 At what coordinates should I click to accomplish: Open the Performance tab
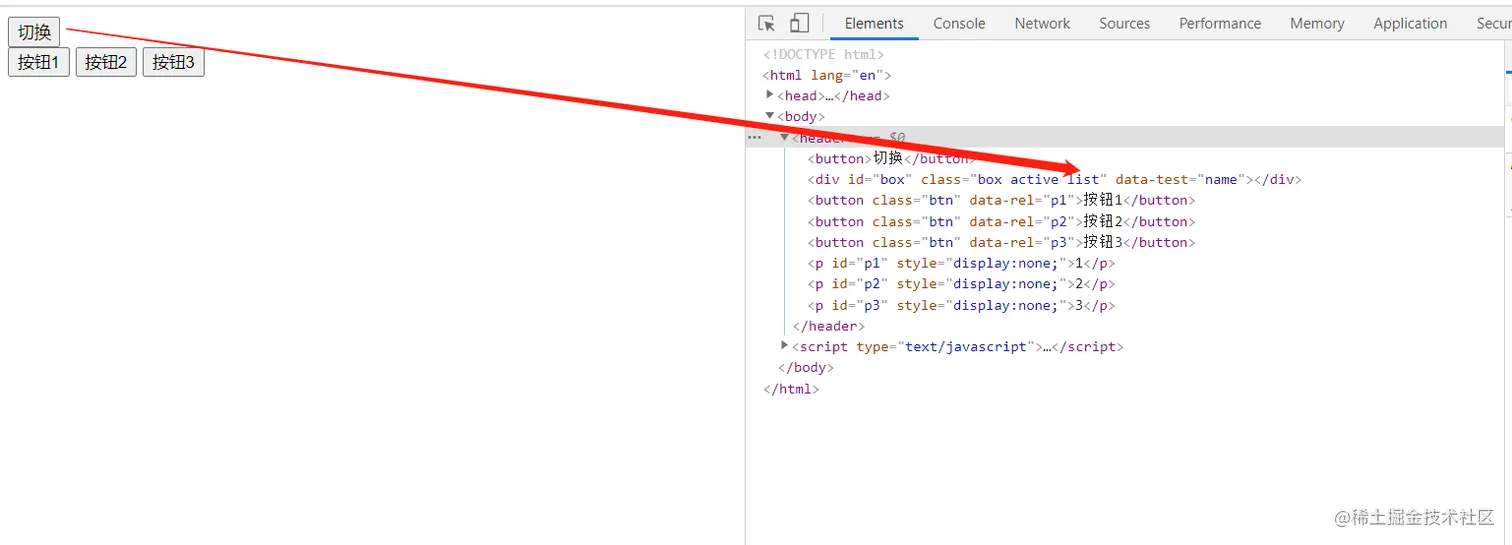point(1220,23)
